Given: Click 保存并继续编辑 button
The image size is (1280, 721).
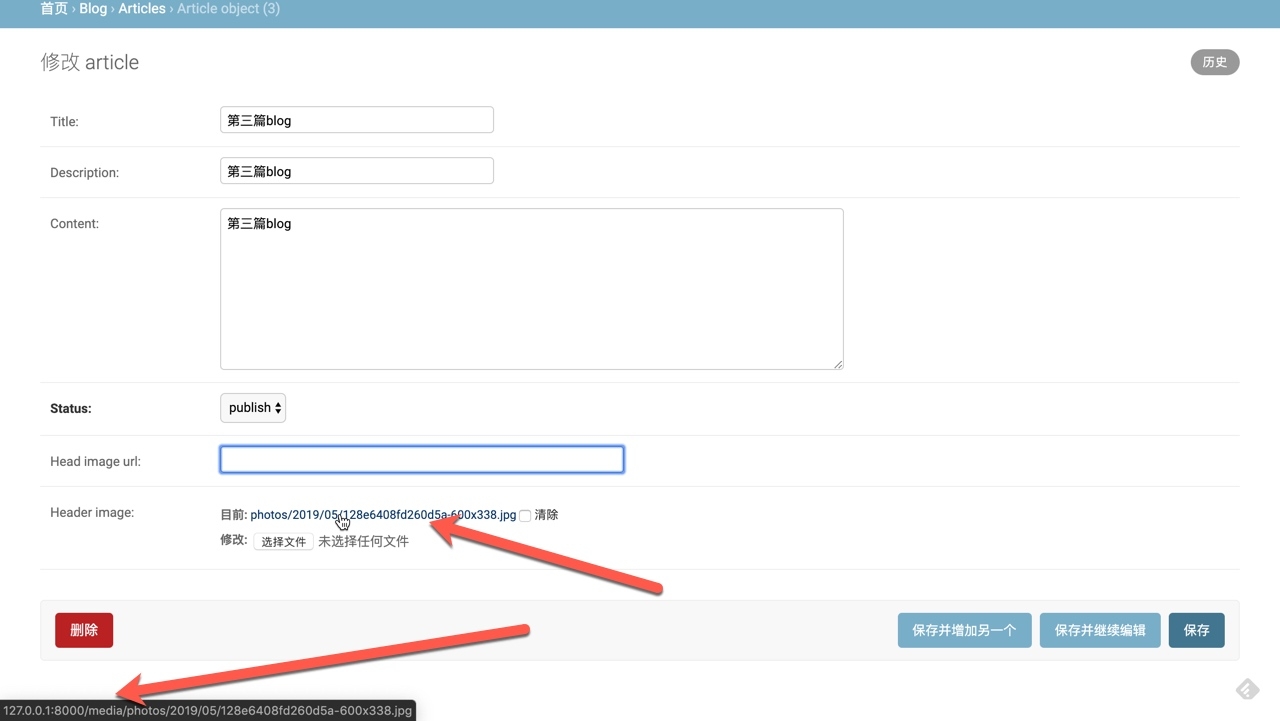Looking at the screenshot, I should click(x=1100, y=631).
